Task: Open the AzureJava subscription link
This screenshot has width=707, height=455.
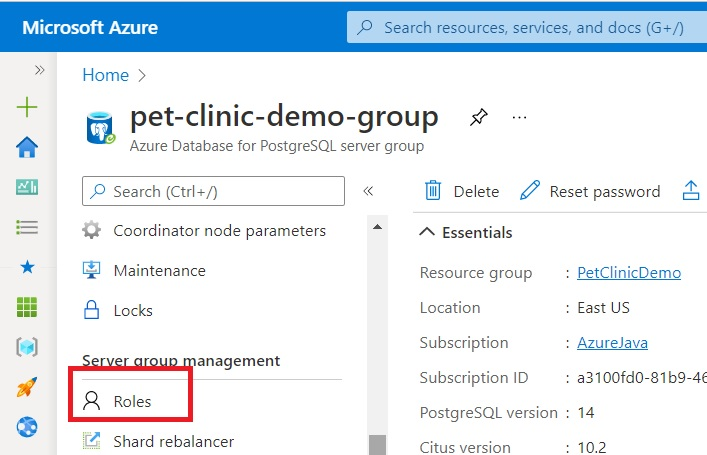Action: click(612, 343)
